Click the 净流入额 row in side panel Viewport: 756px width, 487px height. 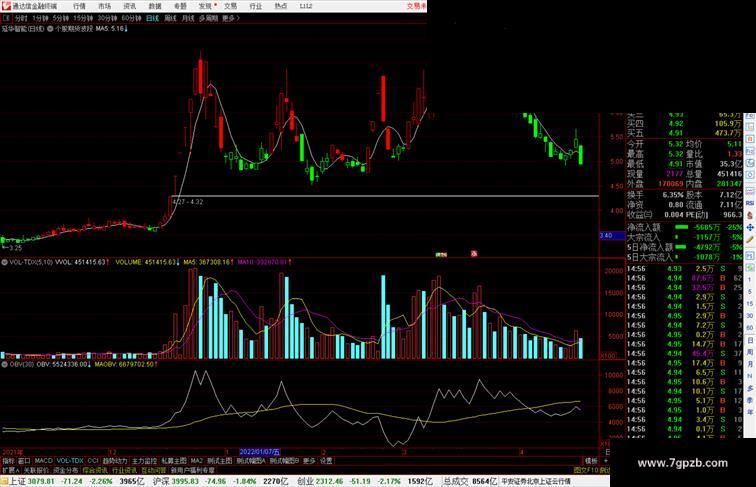coord(684,227)
